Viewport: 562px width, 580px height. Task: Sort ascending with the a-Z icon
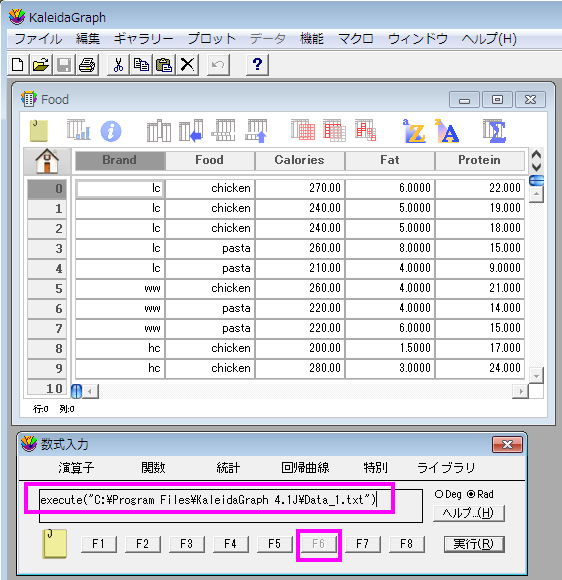(414, 131)
